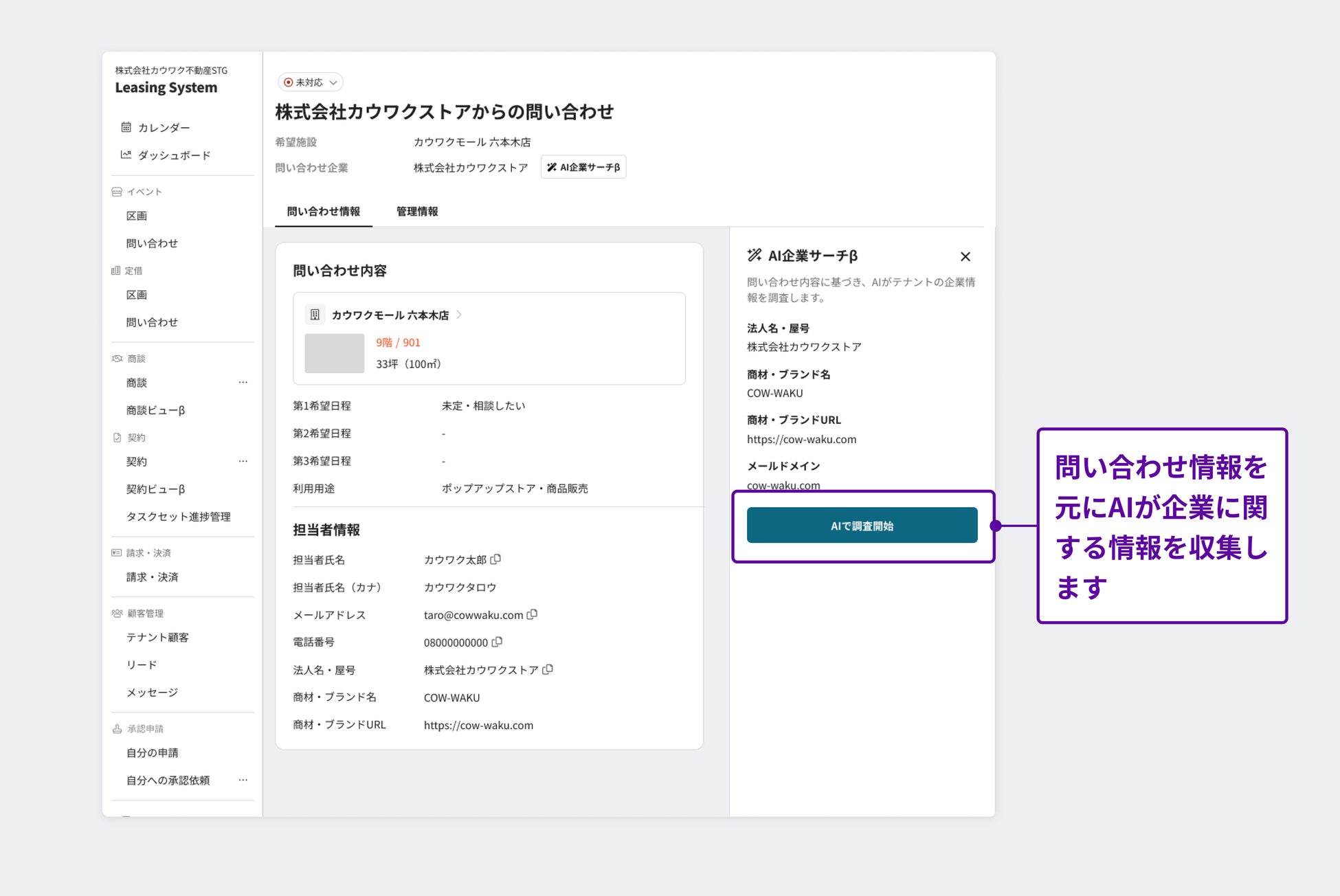Click the AI企業サーチβ button beside the company name
Viewport: 1340px width, 896px height.
pyautogui.click(x=583, y=167)
